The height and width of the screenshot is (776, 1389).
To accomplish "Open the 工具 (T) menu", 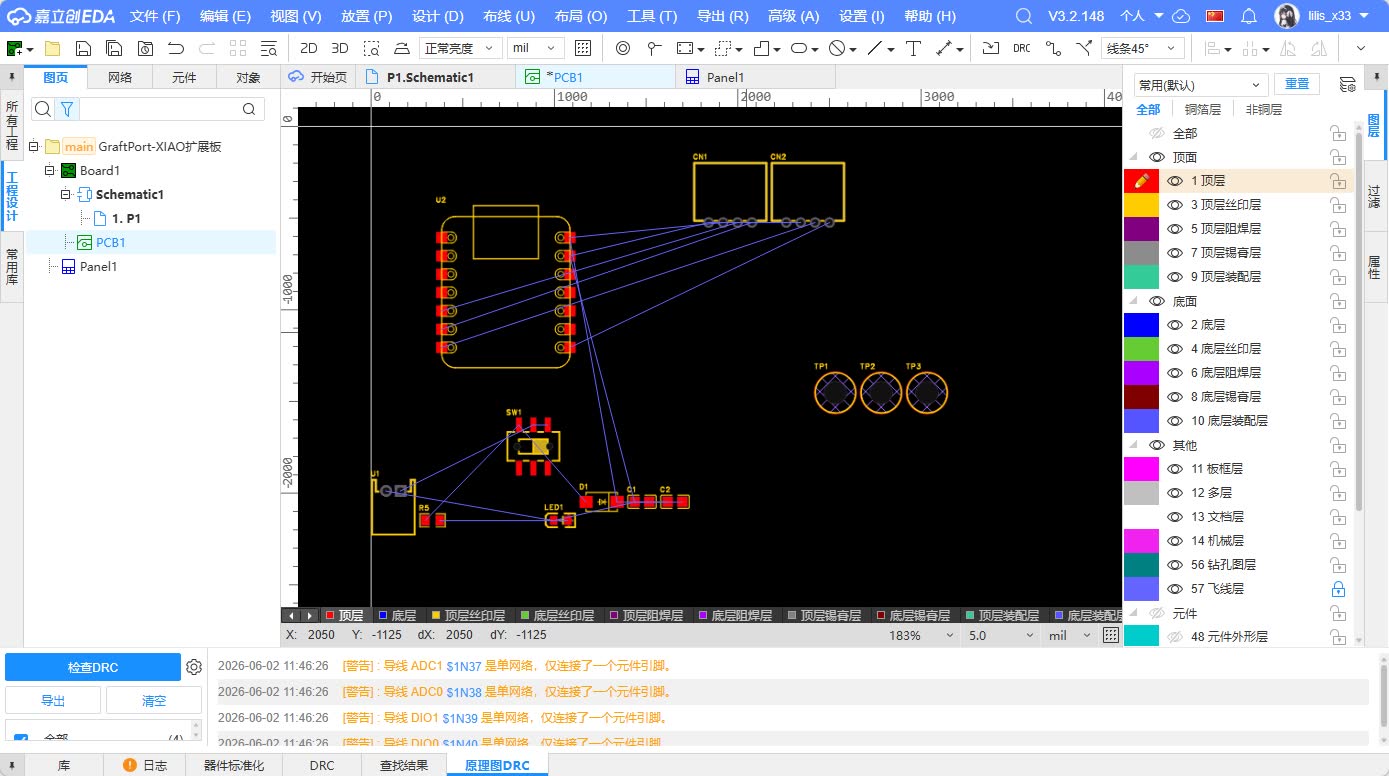I will [x=652, y=16].
